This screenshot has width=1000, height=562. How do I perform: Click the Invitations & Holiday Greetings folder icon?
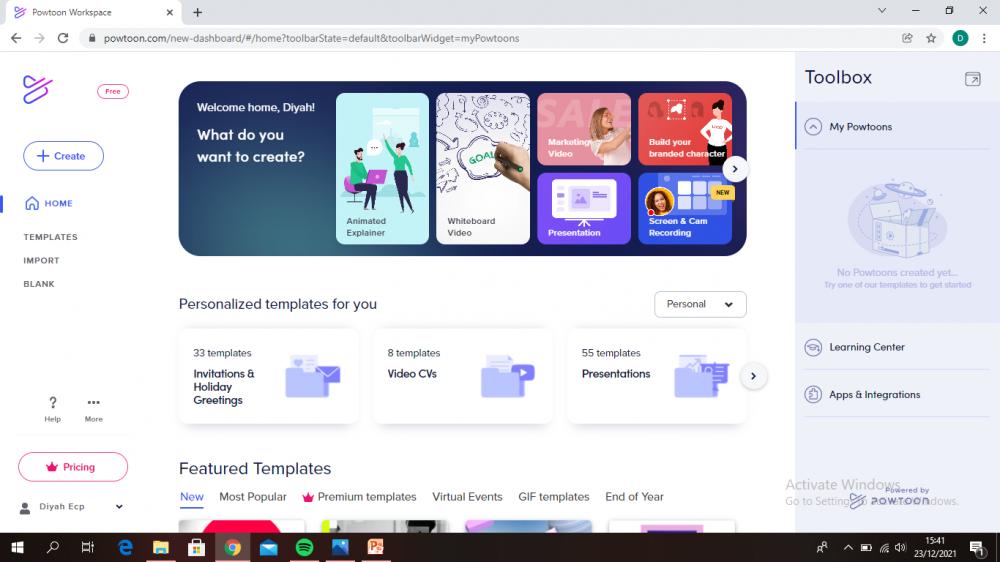[312, 376]
